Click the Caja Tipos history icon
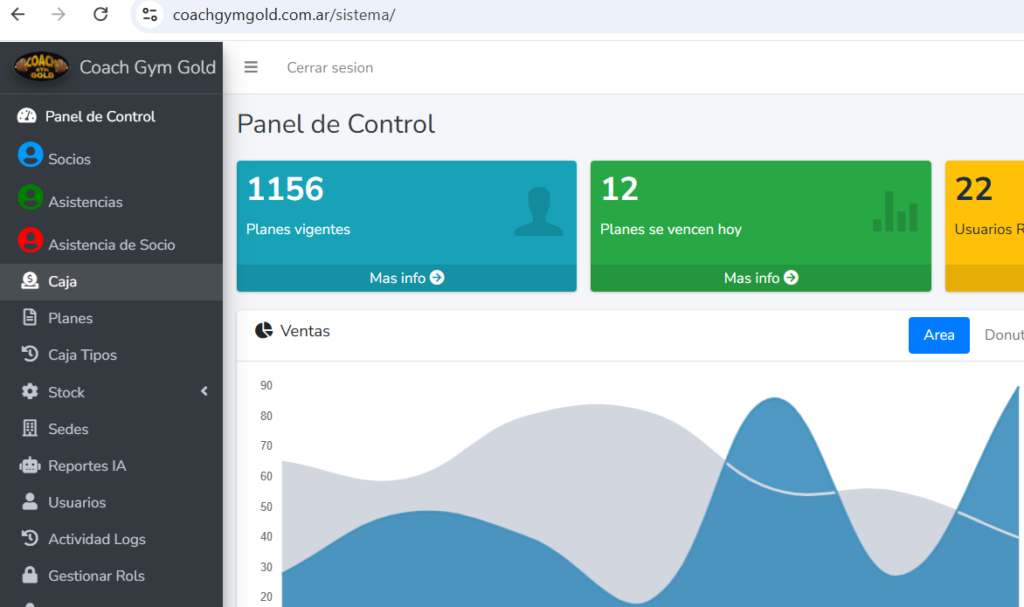Screen dimensions: 1024x607 pos(30,355)
